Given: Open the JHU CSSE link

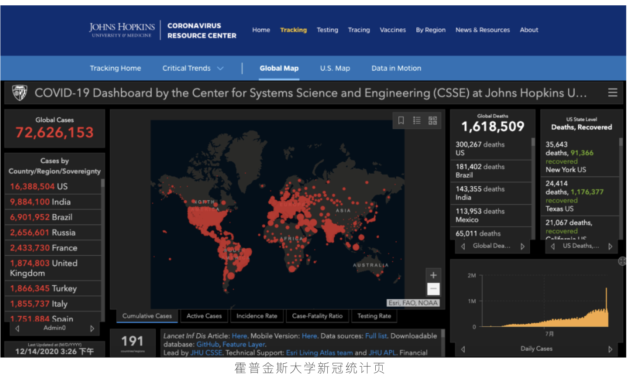Looking at the screenshot, I should pyautogui.click(x=206, y=353).
